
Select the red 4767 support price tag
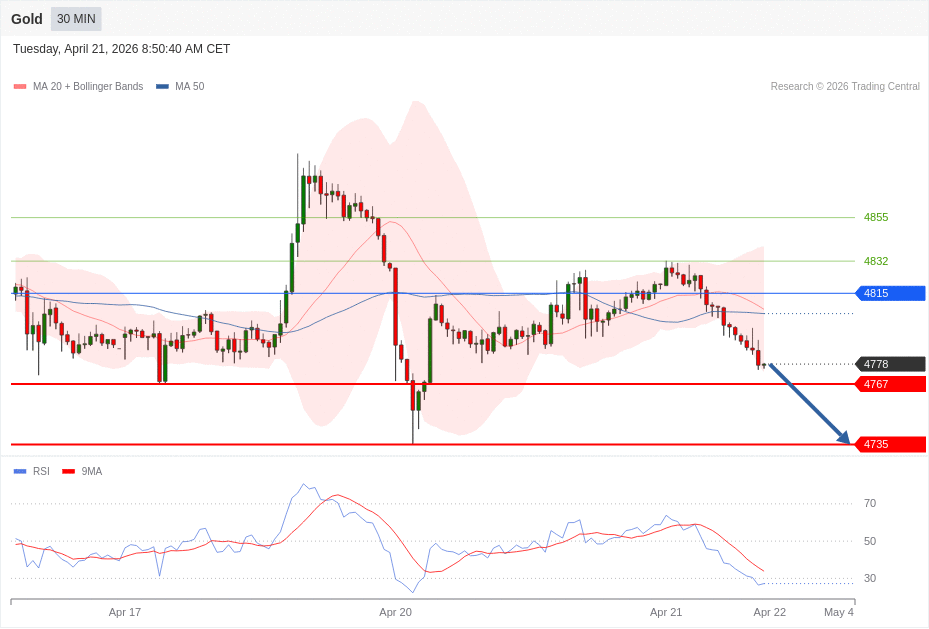[890, 384]
